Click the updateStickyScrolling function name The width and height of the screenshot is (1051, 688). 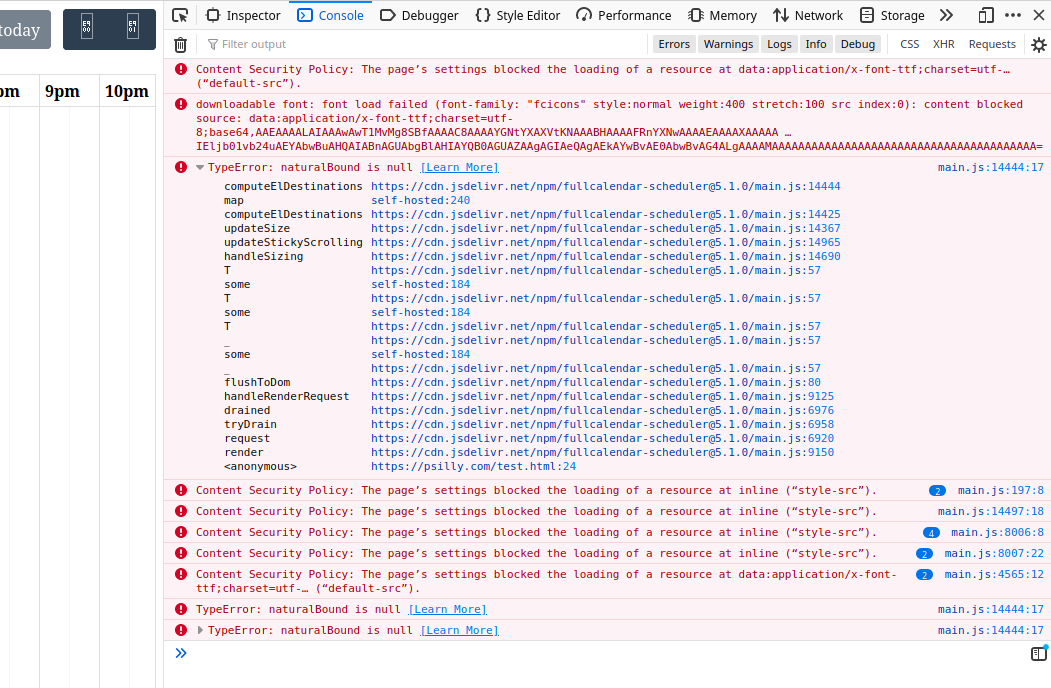tap(293, 243)
